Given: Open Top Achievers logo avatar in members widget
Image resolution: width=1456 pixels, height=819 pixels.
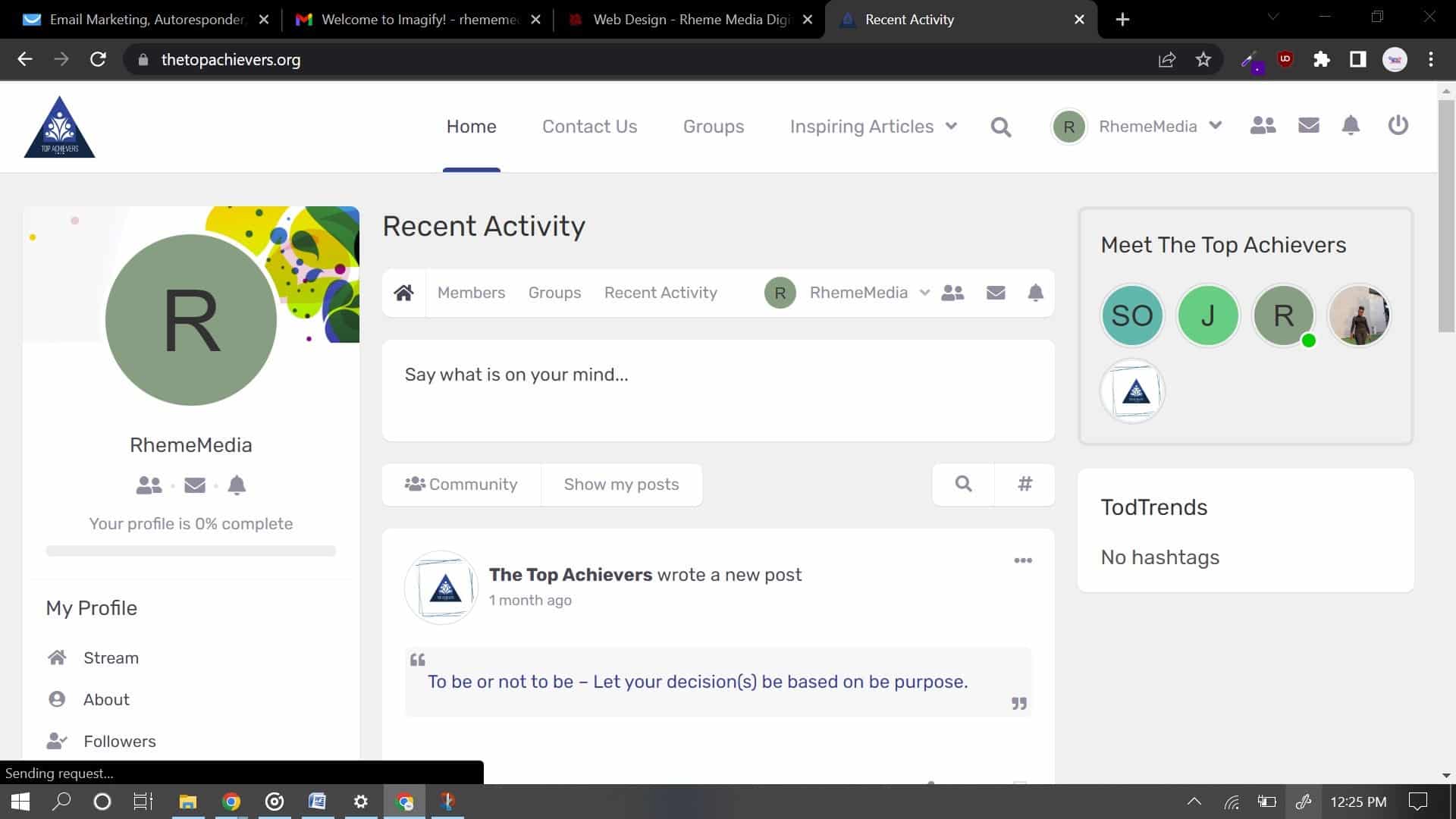Looking at the screenshot, I should coord(1131,391).
